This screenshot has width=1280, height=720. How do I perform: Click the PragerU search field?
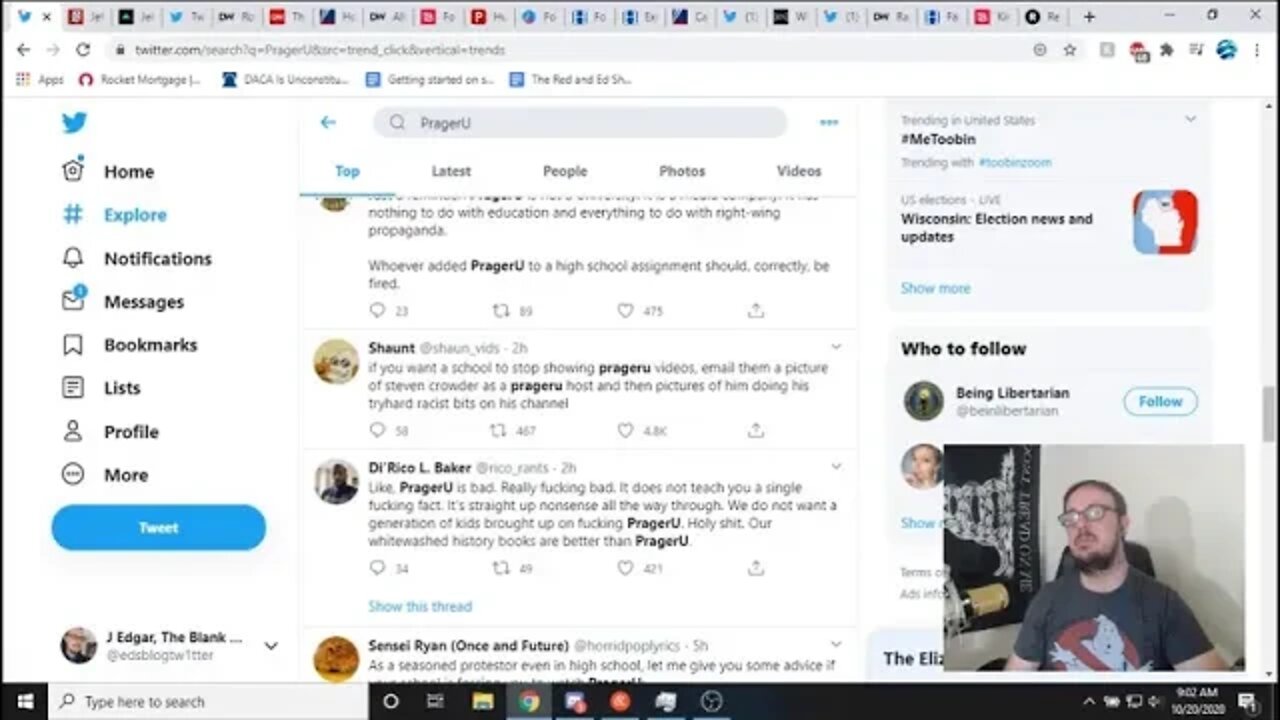point(580,122)
